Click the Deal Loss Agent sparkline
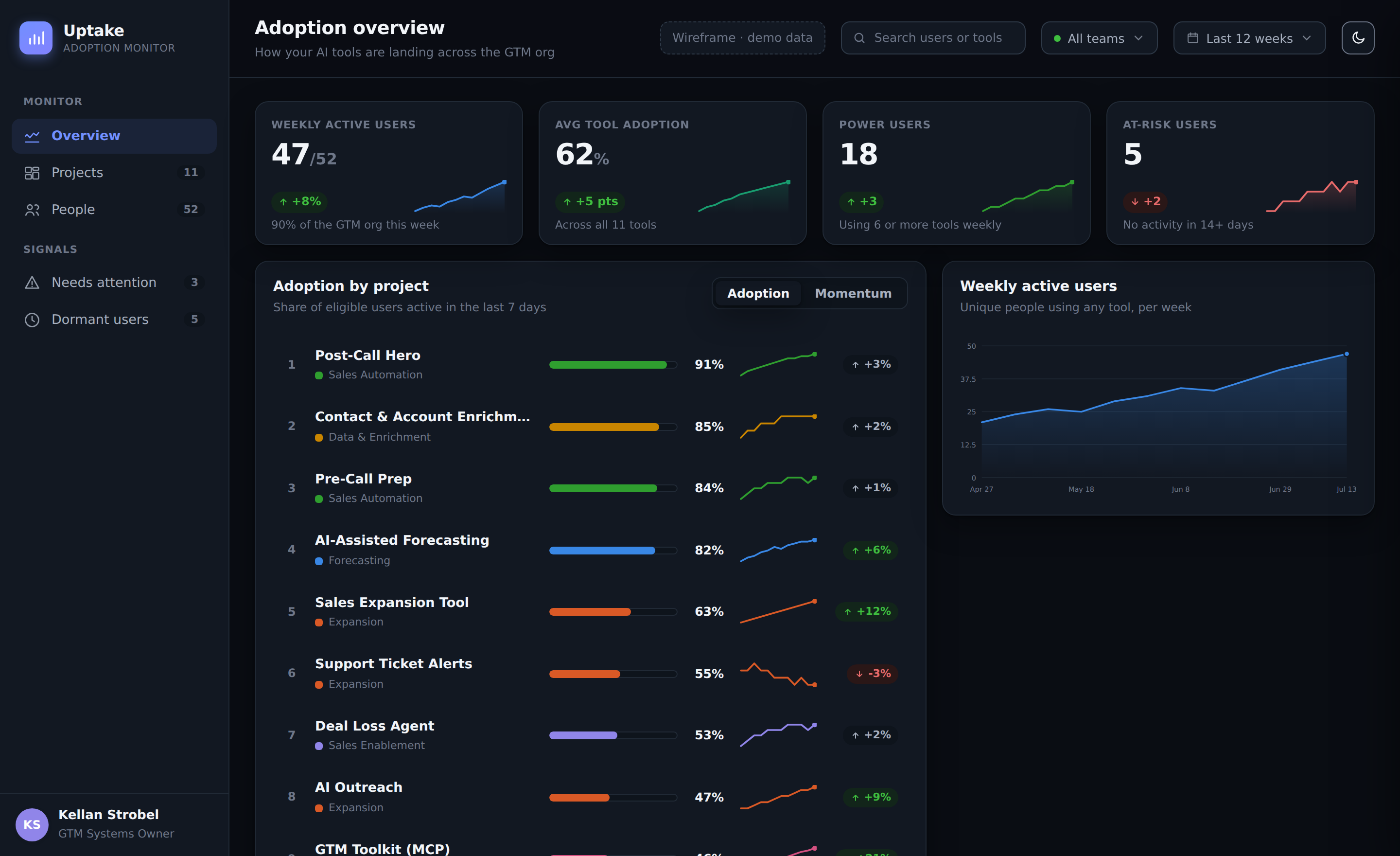The height and width of the screenshot is (856, 1400). click(778, 735)
